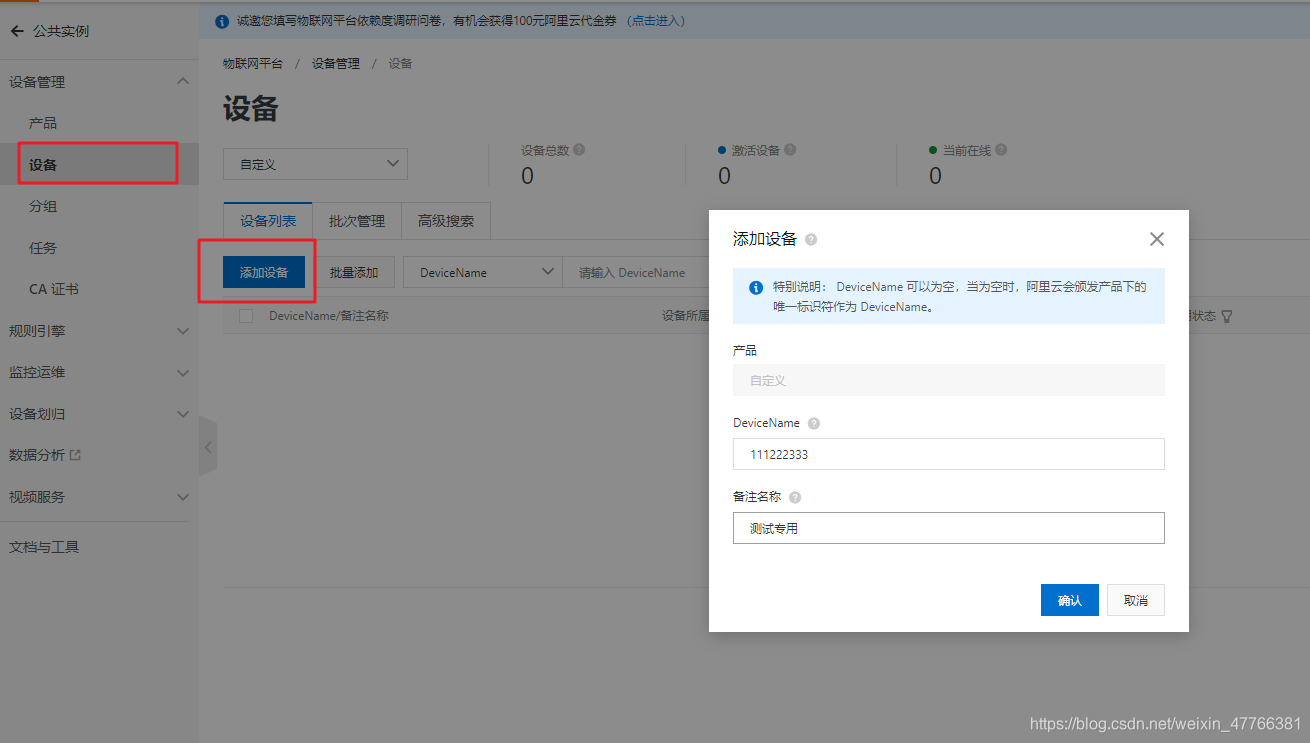Show help next to 添加设备 dialog title

(811, 240)
